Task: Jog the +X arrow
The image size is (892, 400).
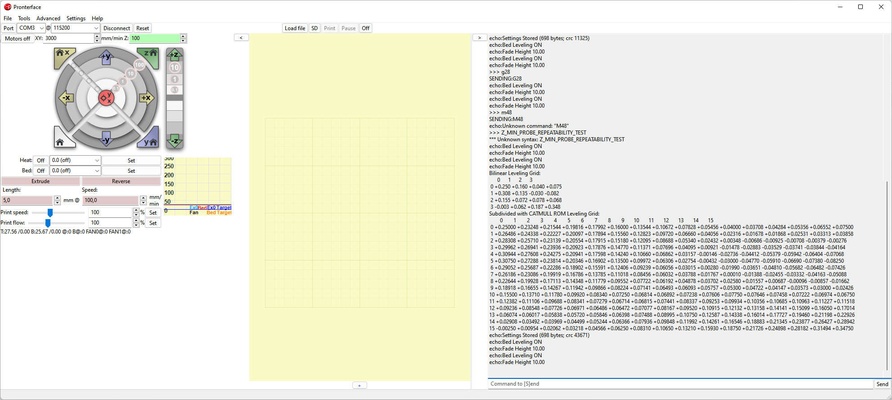Action: click(x=147, y=98)
